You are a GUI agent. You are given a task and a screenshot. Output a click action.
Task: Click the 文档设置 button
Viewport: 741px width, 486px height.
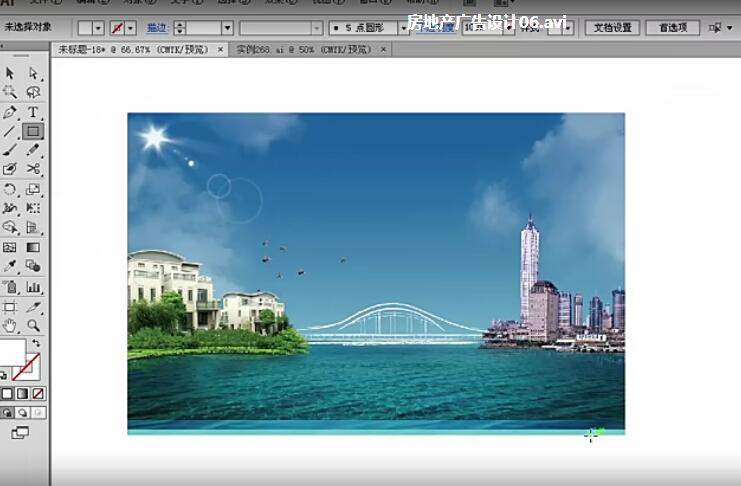pos(611,28)
